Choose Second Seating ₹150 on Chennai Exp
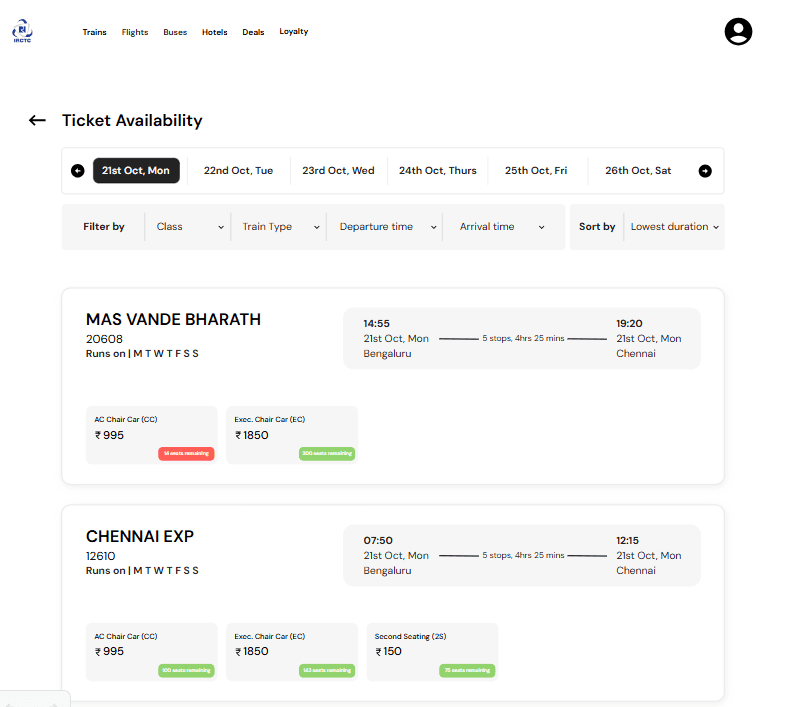Screen dimensions: 786x707 coord(432,652)
